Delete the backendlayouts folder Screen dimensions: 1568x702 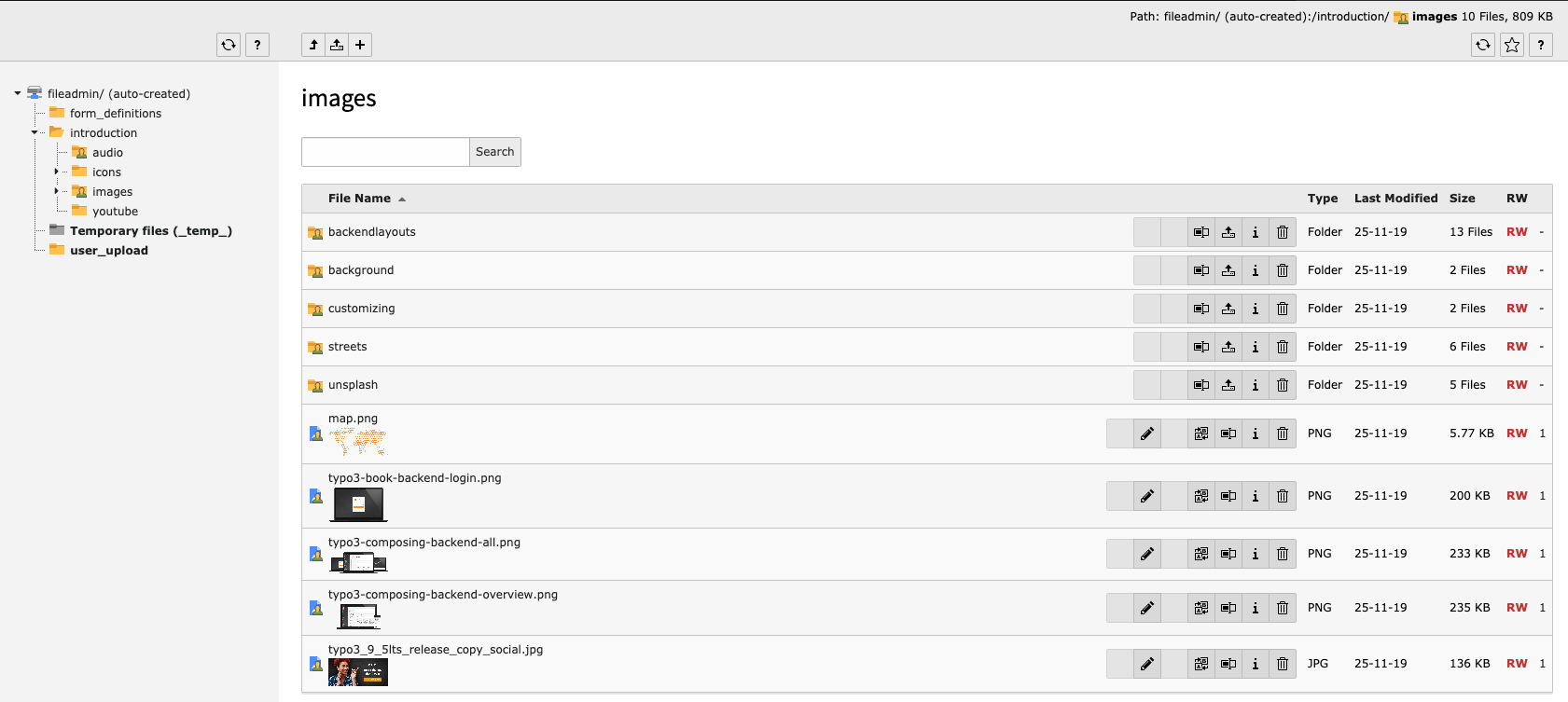coord(1283,232)
